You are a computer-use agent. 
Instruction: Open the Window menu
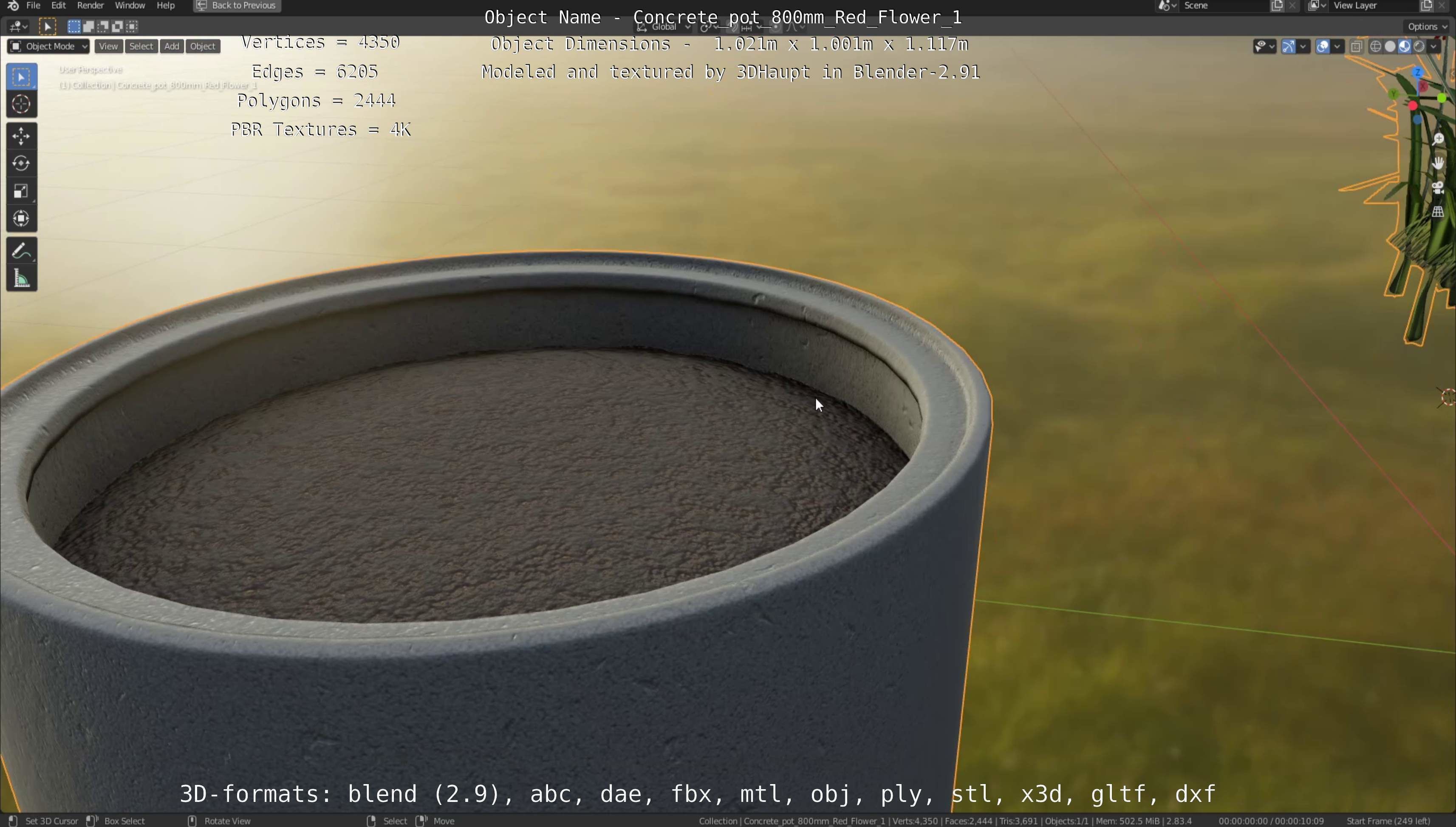(130, 6)
